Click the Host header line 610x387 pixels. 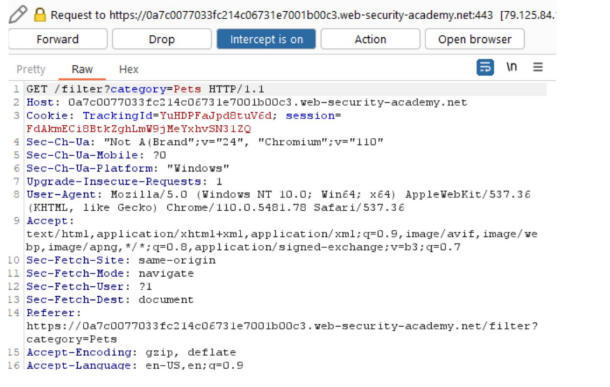[247, 102]
